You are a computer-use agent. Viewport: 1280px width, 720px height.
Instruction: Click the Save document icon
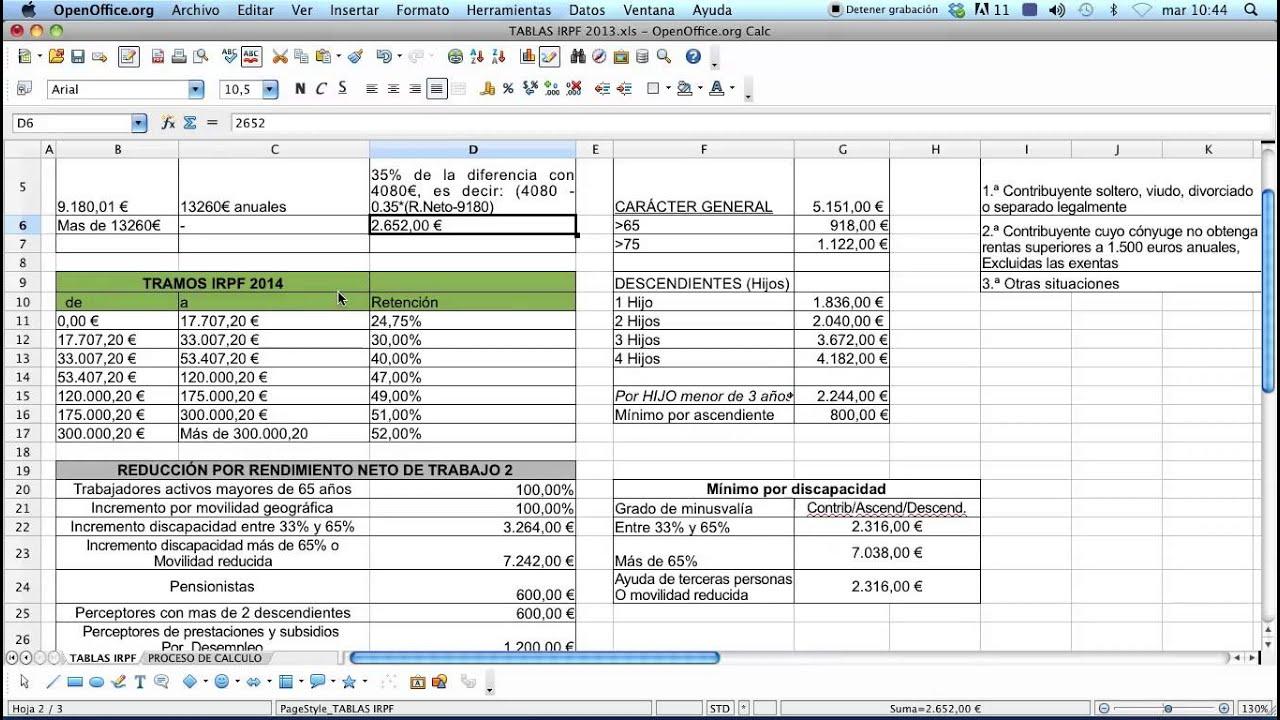click(78, 57)
